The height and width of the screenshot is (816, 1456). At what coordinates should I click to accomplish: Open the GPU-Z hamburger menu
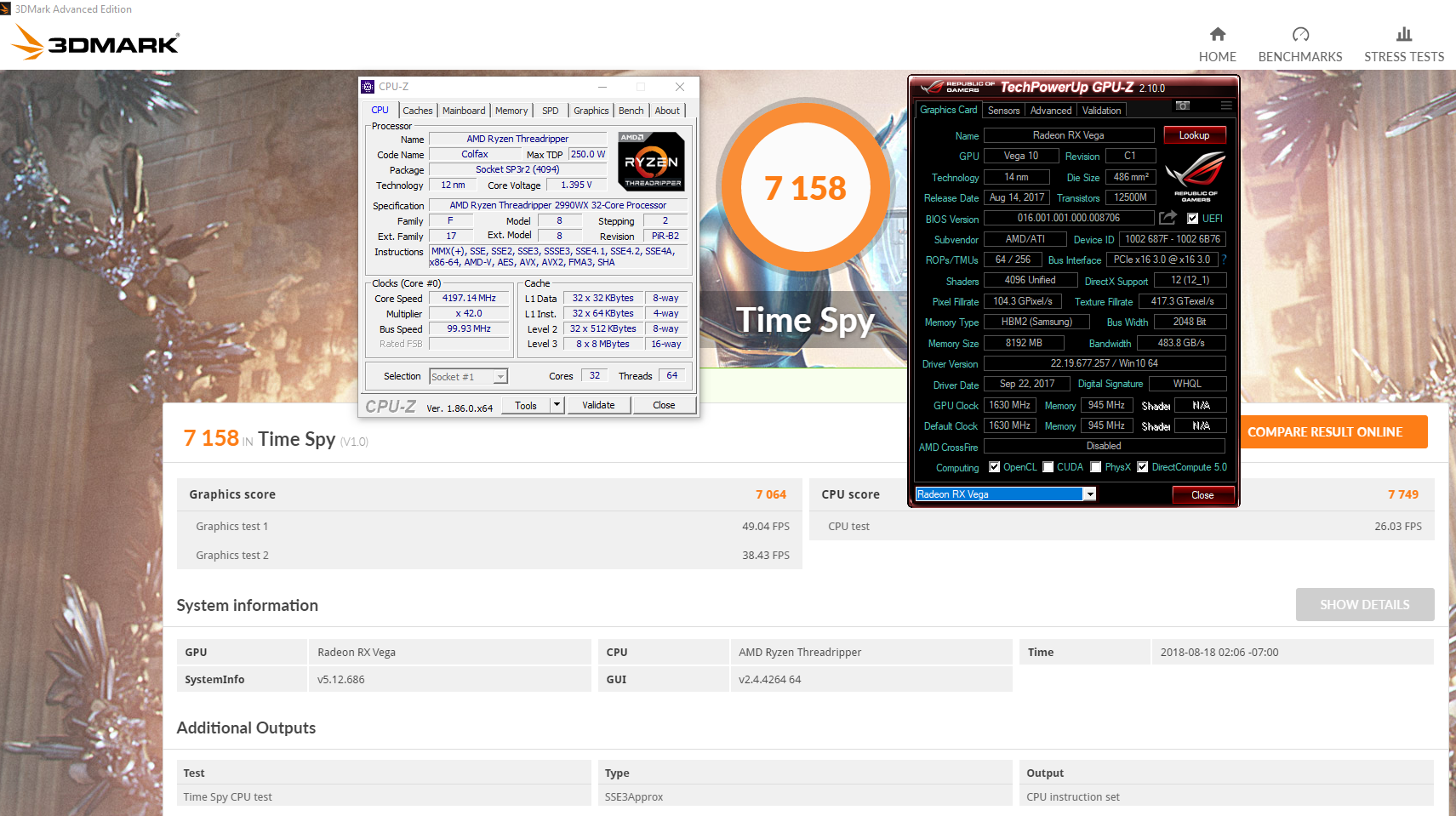1226,106
